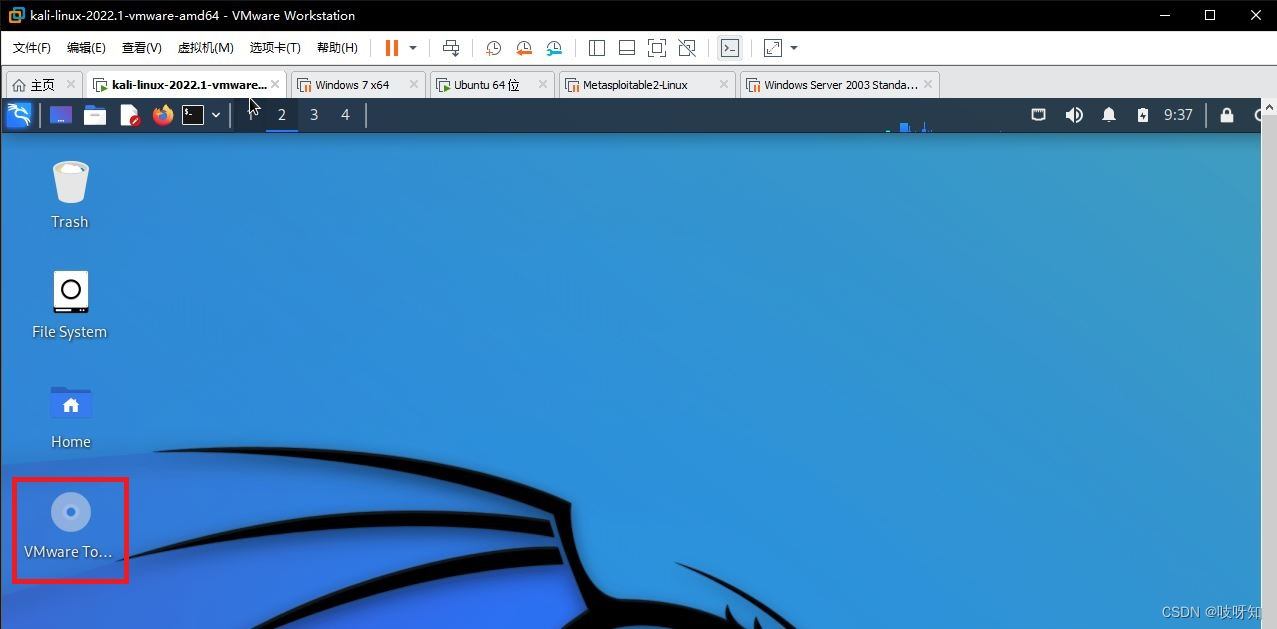Image resolution: width=1277 pixels, height=629 pixels.
Task: Open the notifications bell icon
Action: point(1109,115)
